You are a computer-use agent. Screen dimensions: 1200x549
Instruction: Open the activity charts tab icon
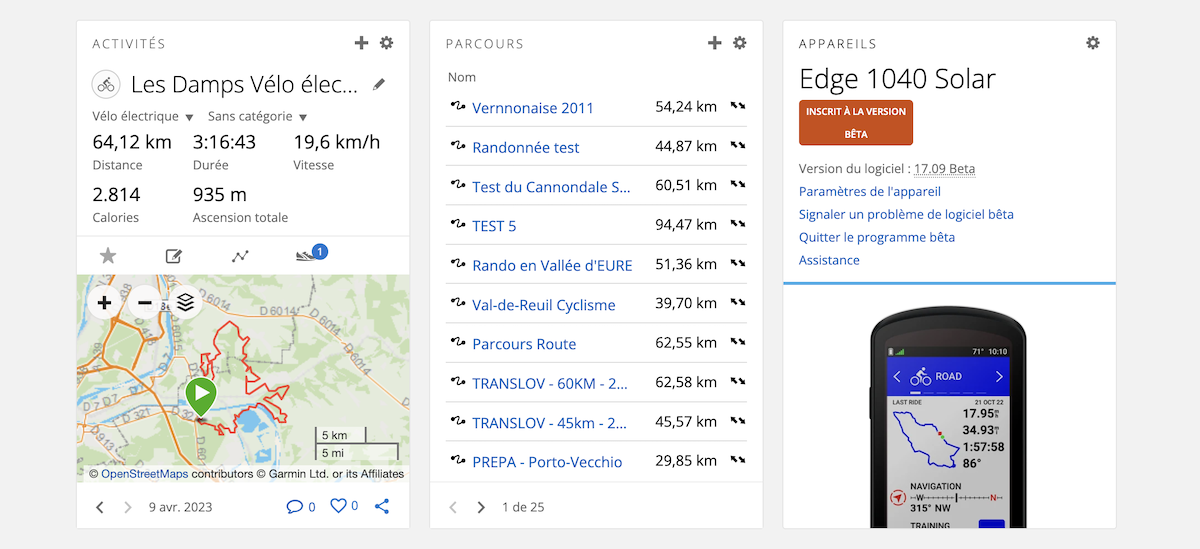click(240, 256)
